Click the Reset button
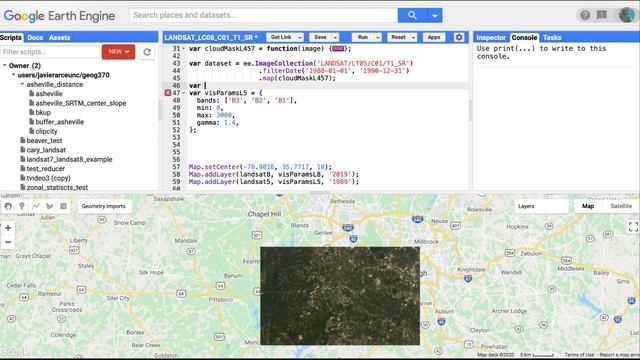Image resolution: width=640 pixels, height=360 pixels. tap(398, 37)
